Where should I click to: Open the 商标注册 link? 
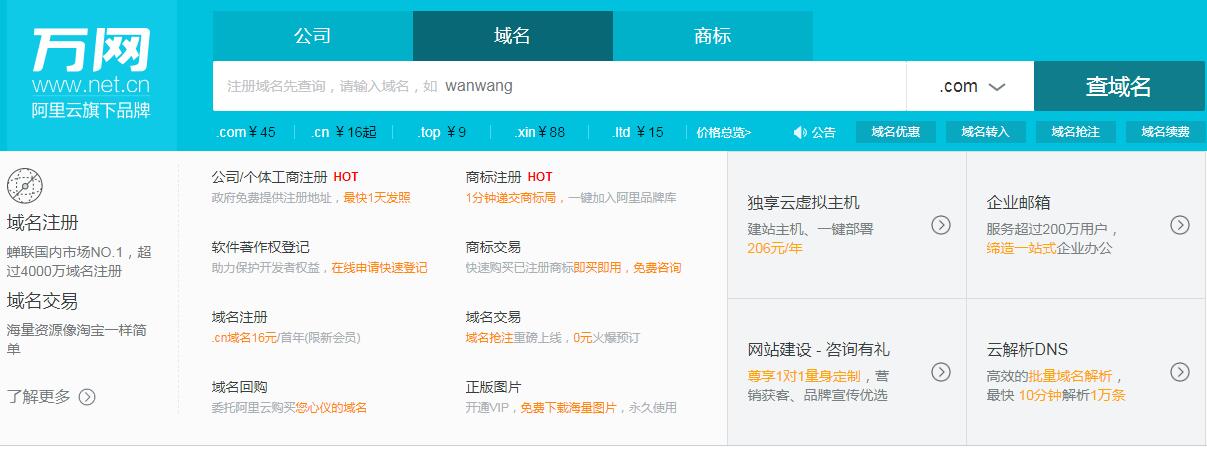494,176
